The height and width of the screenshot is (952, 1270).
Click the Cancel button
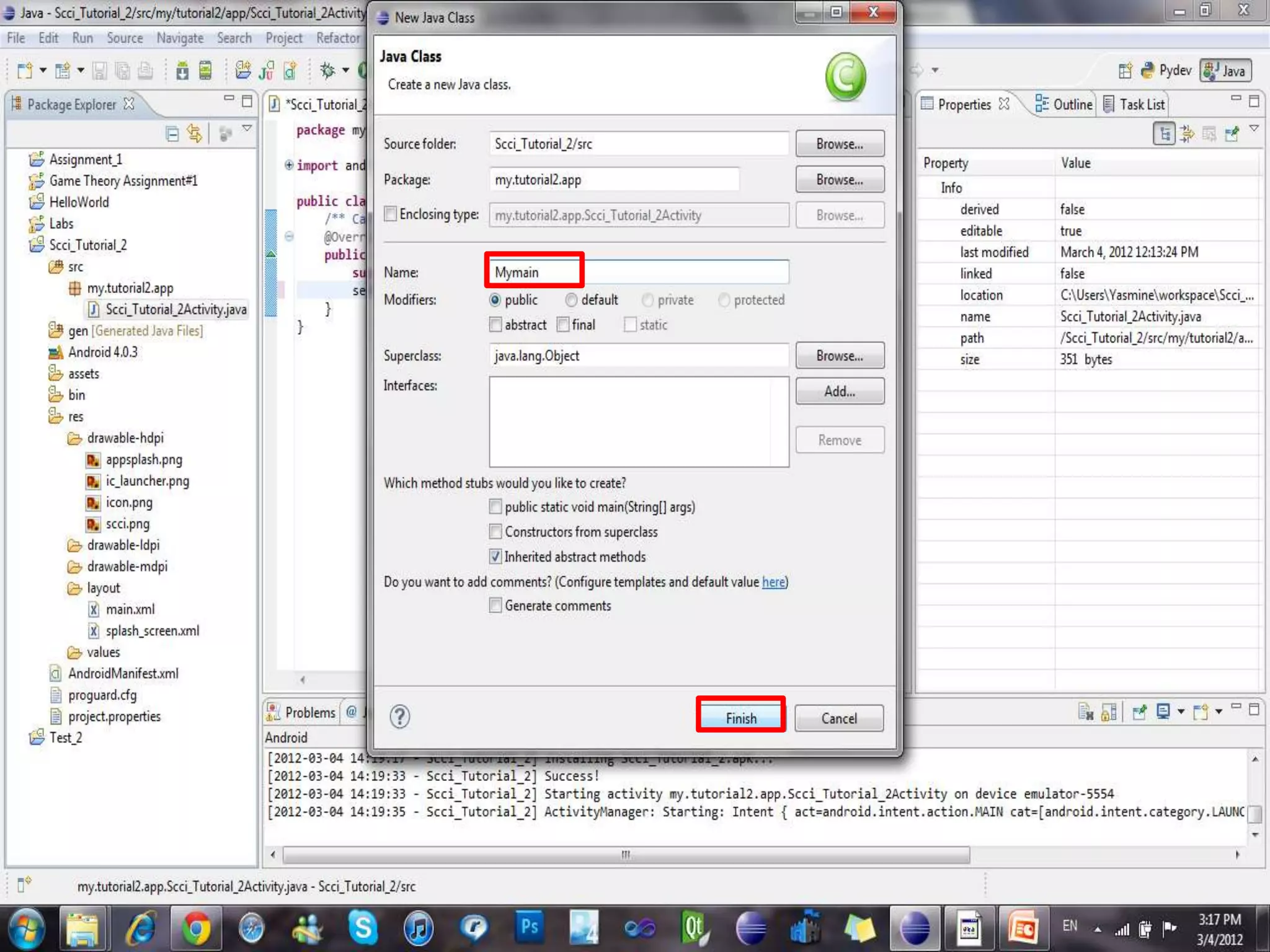pyautogui.click(x=839, y=718)
